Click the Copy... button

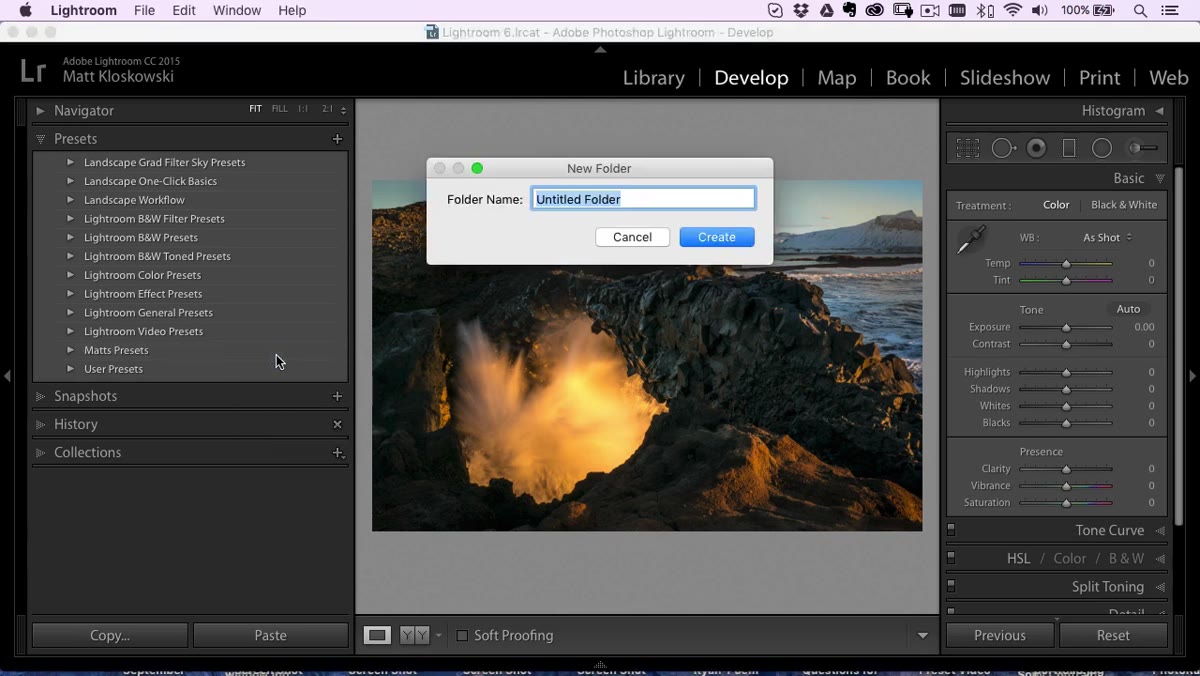click(x=110, y=635)
